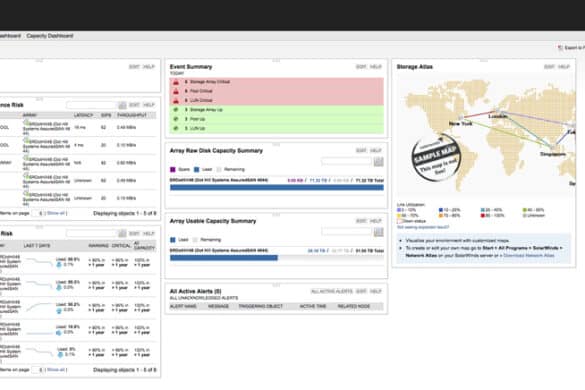The image size is (585, 390).
Task: Click the 'Storage Array Up' event text
Action: (206, 110)
